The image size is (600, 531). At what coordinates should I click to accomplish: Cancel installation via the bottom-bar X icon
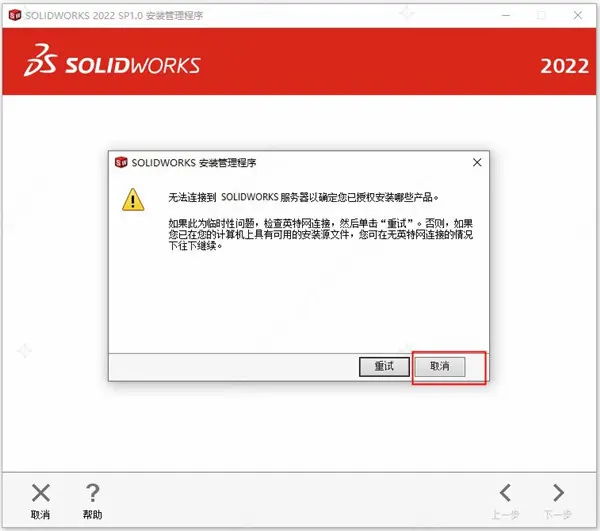(41, 493)
